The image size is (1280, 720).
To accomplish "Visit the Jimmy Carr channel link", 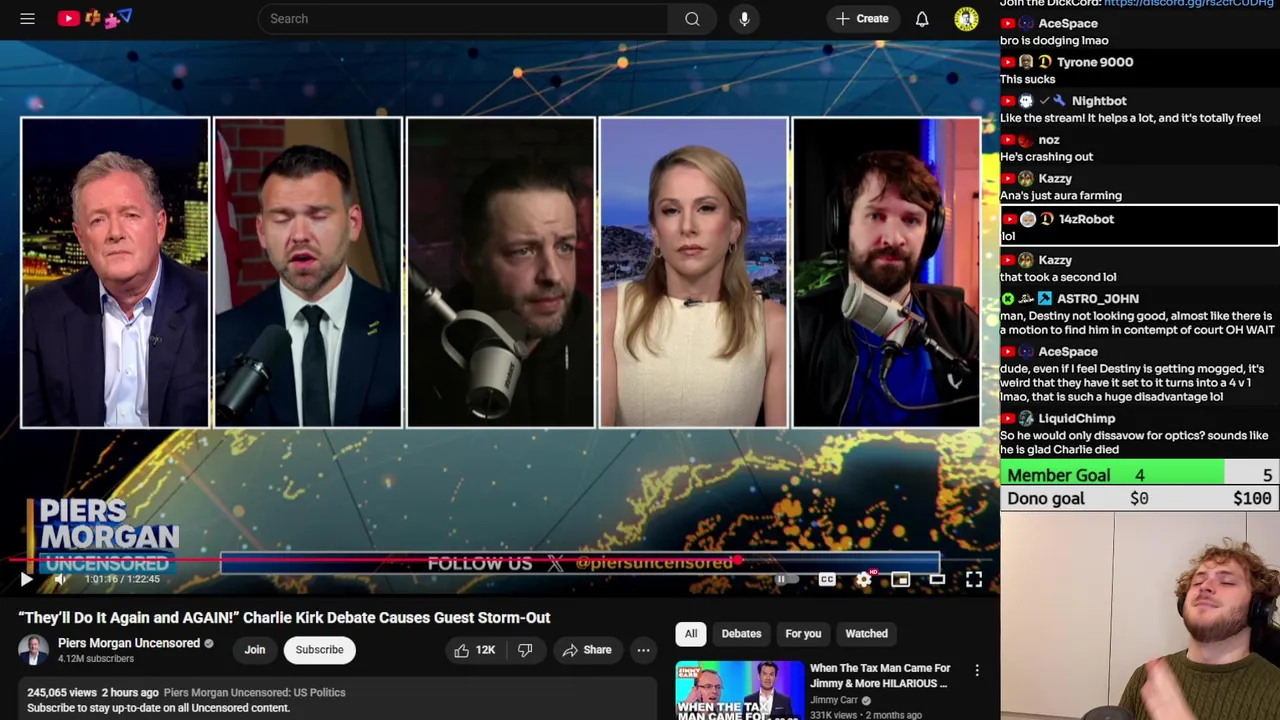I will click(x=834, y=700).
